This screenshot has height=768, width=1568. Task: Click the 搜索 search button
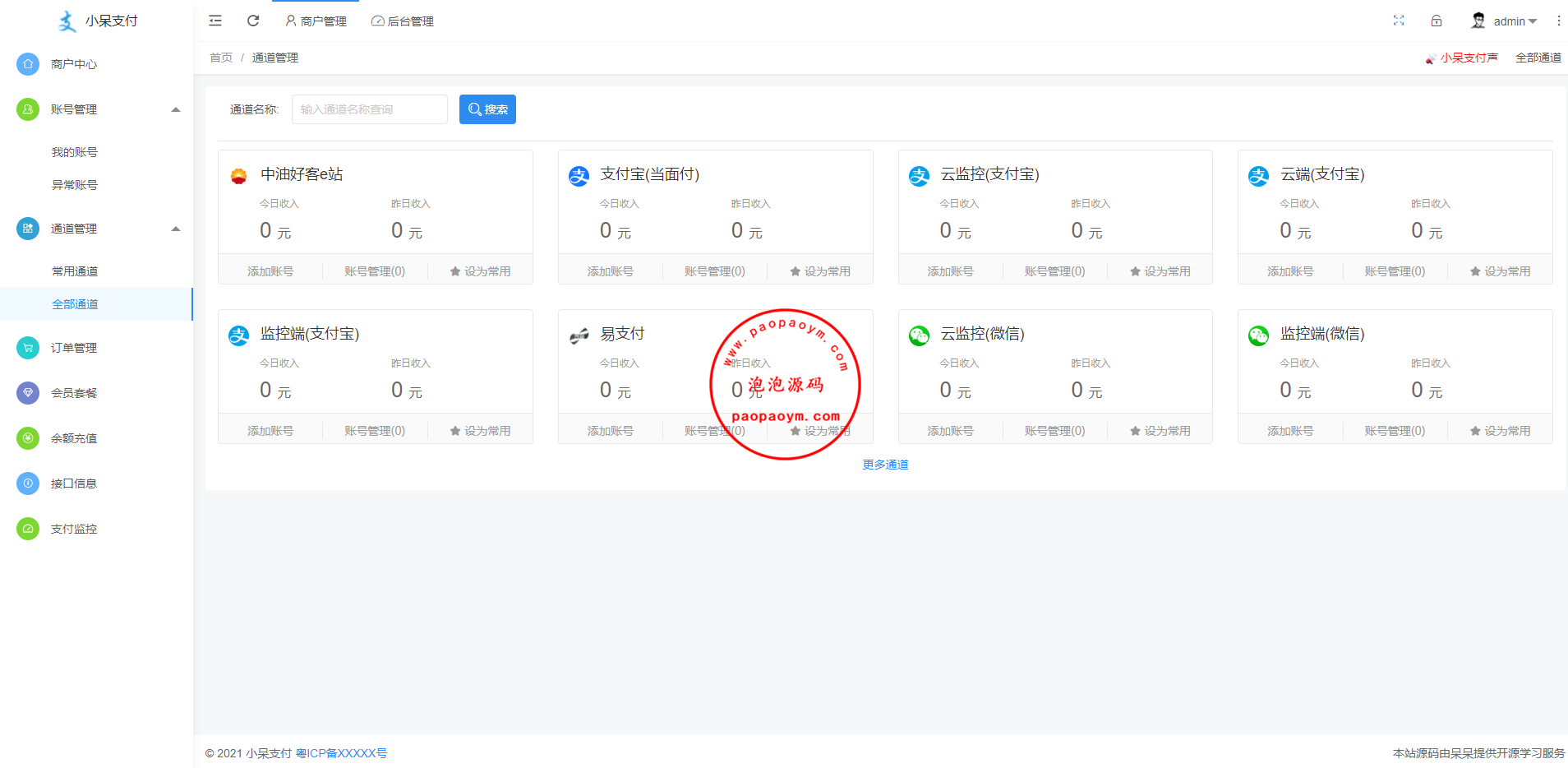click(487, 109)
